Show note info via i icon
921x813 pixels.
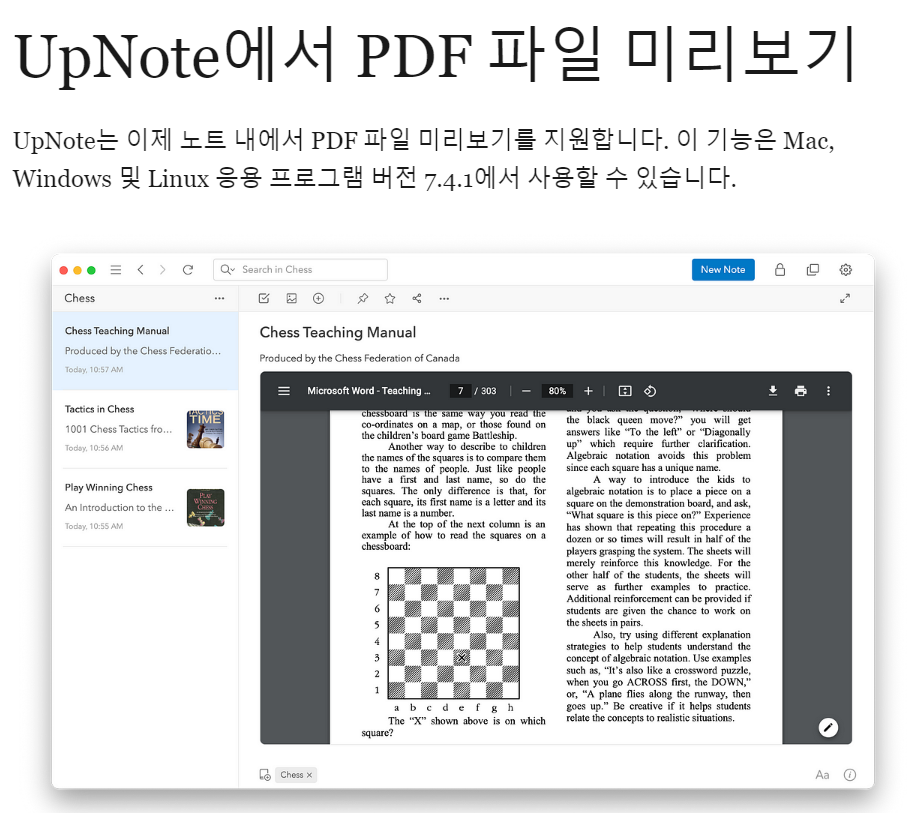(x=849, y=775)
